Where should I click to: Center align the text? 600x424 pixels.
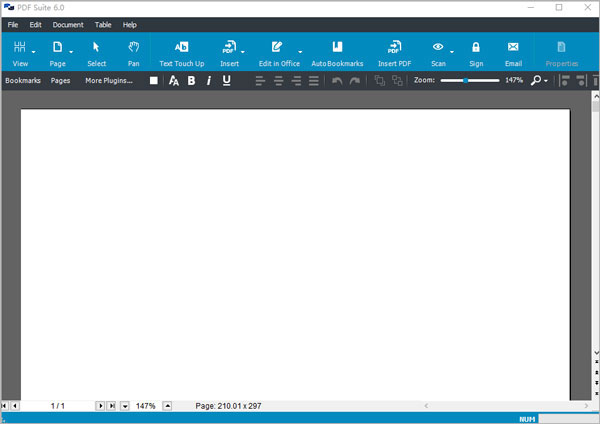coord(279,80)
